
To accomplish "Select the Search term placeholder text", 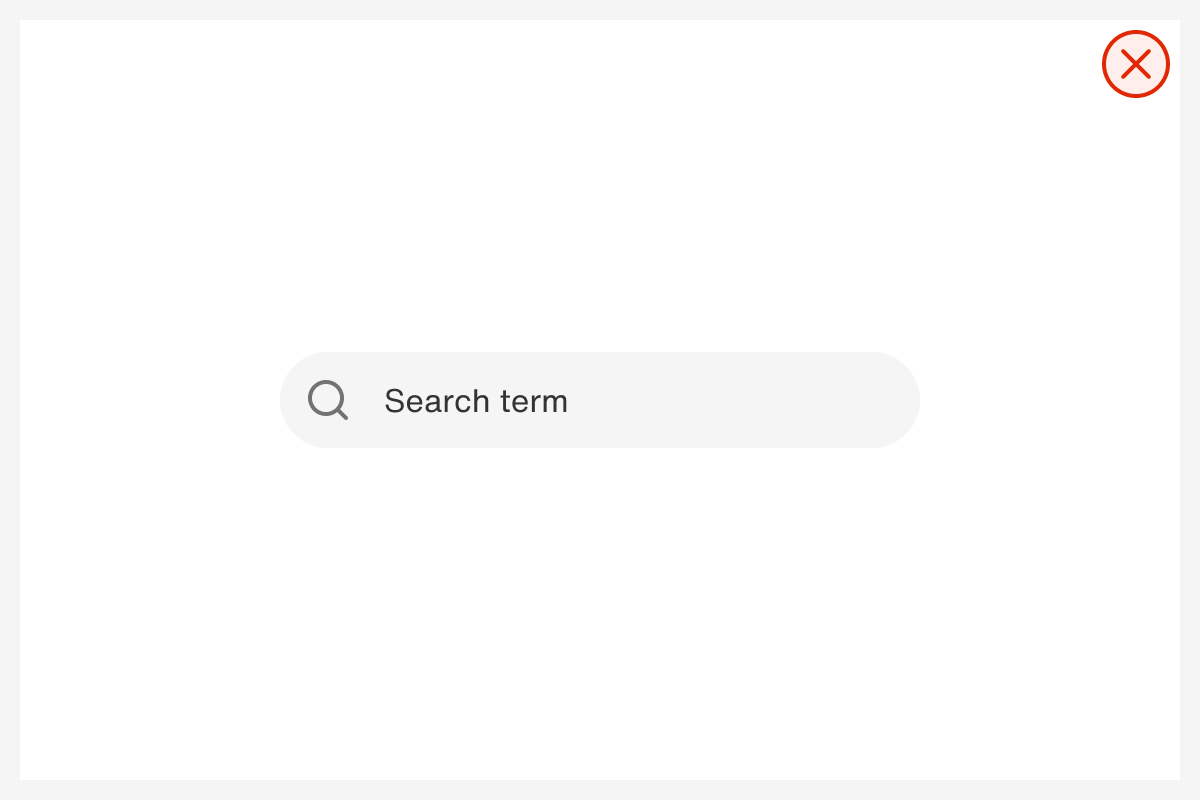I will pyautogui.click(x=476, y=401).
